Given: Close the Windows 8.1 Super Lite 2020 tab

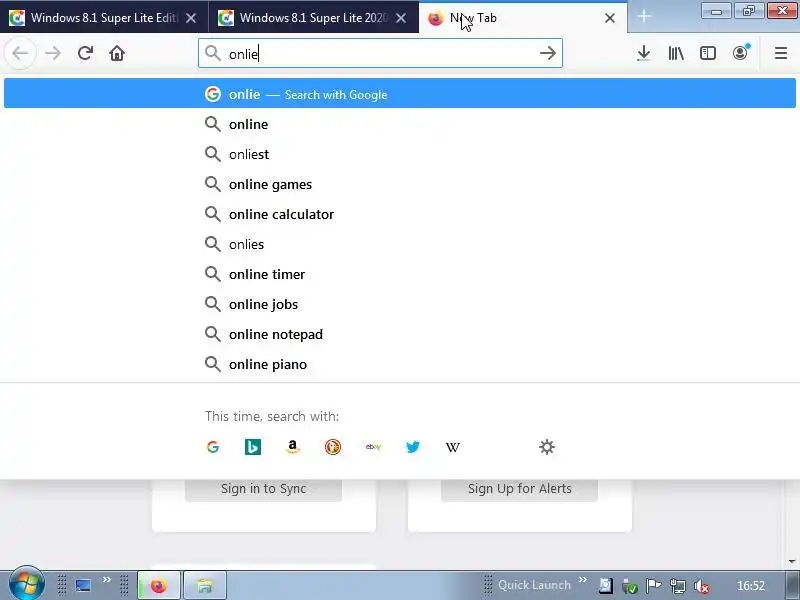Looking at the screenshot, I should (402, 18).
